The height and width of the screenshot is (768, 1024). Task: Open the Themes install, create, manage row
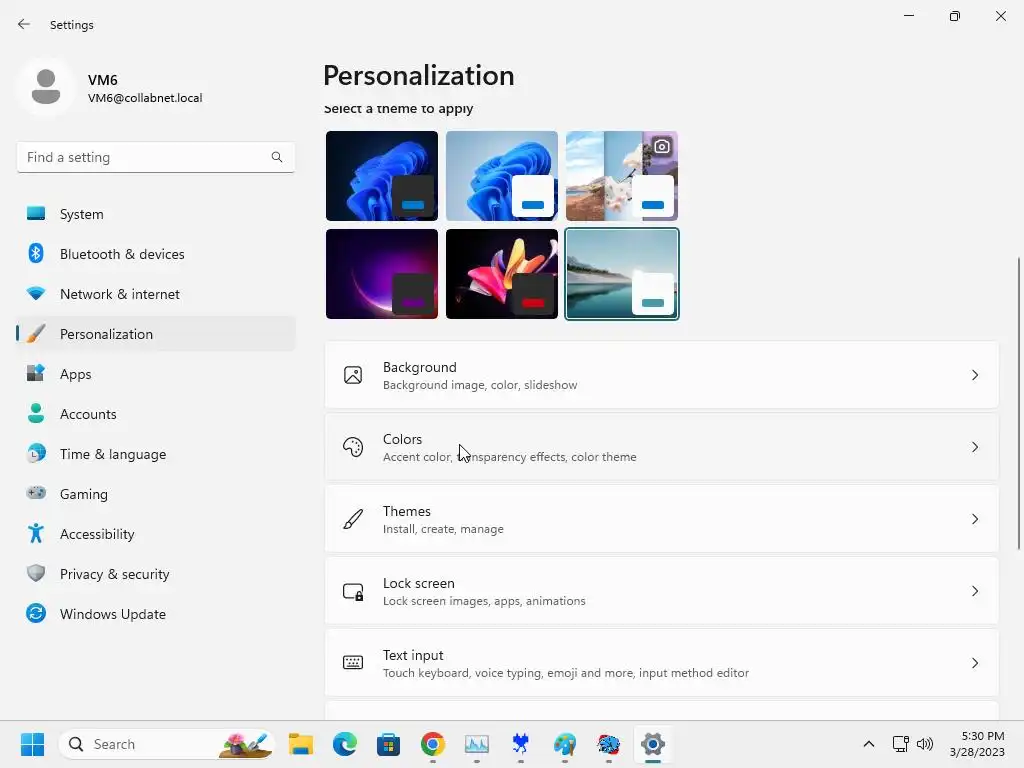tap(662, 519)
